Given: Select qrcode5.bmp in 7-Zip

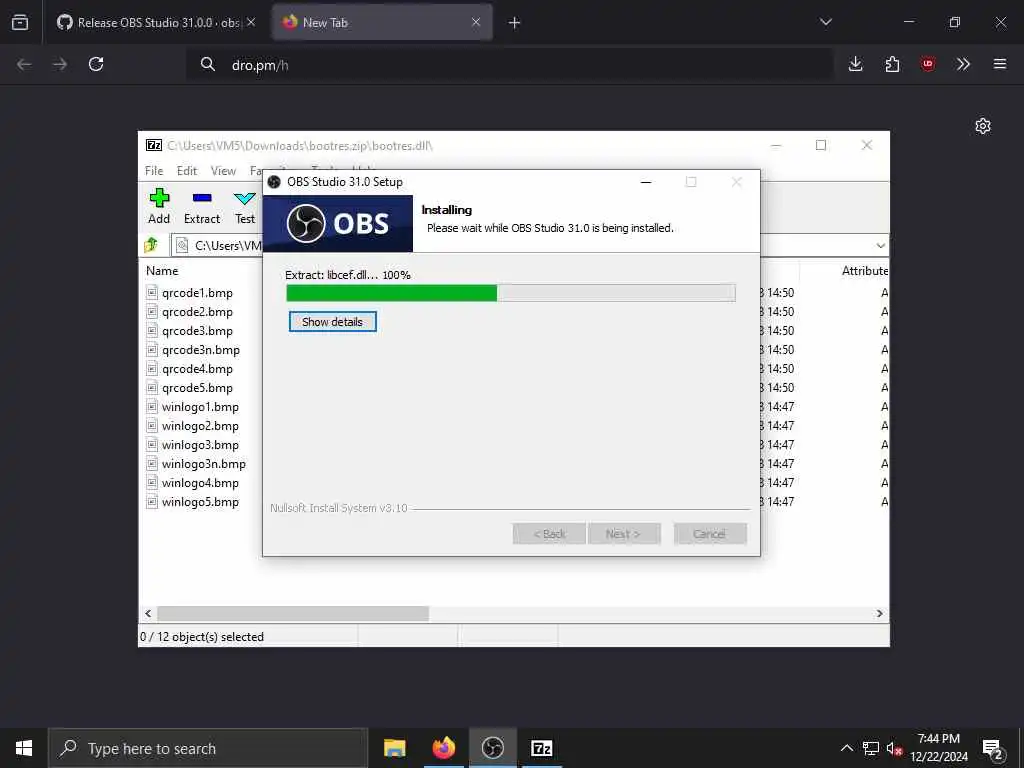Looking at the screenshot, I should point(197,387).
